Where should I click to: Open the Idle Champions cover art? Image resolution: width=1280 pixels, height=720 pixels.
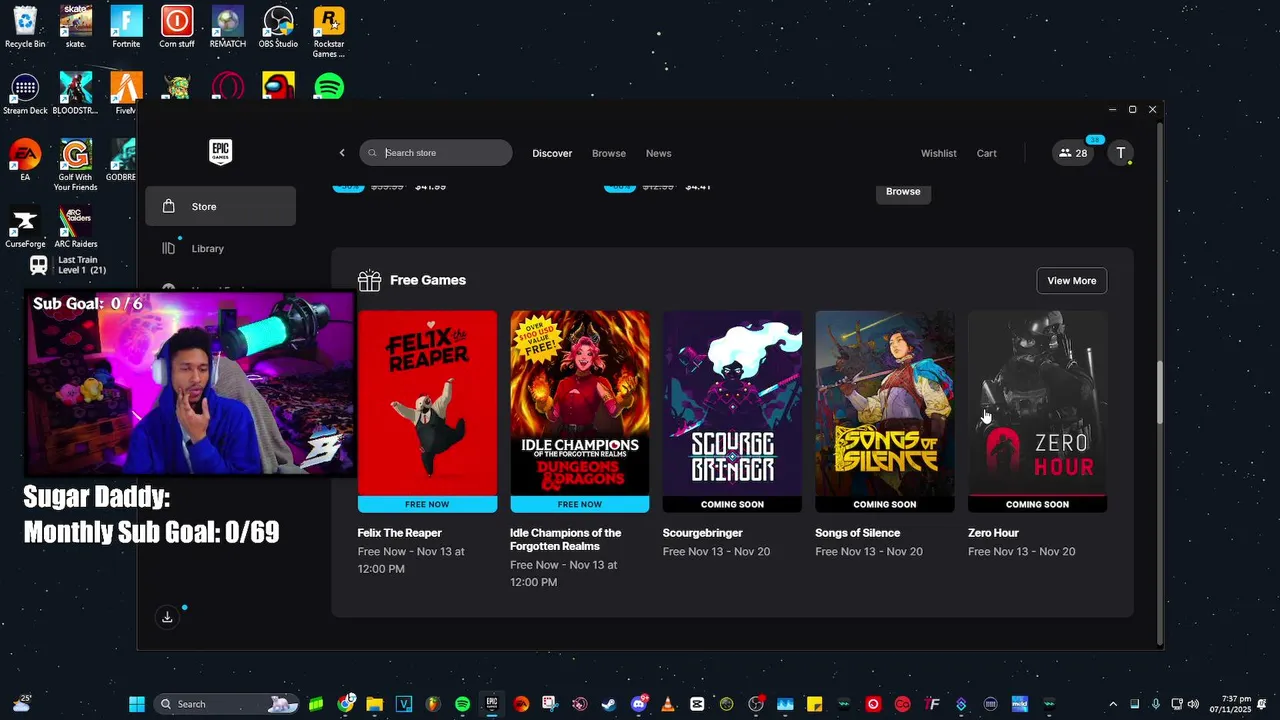[x=580, y=411]
